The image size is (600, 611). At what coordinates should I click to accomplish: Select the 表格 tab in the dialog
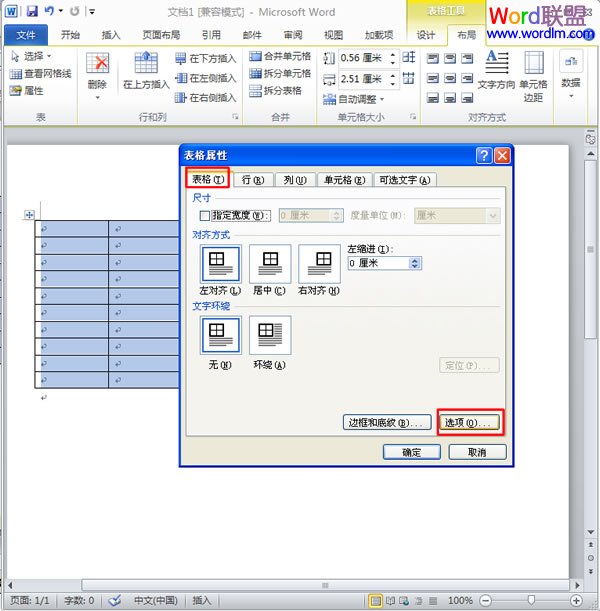pyautogui.click(x=208, y=179)
